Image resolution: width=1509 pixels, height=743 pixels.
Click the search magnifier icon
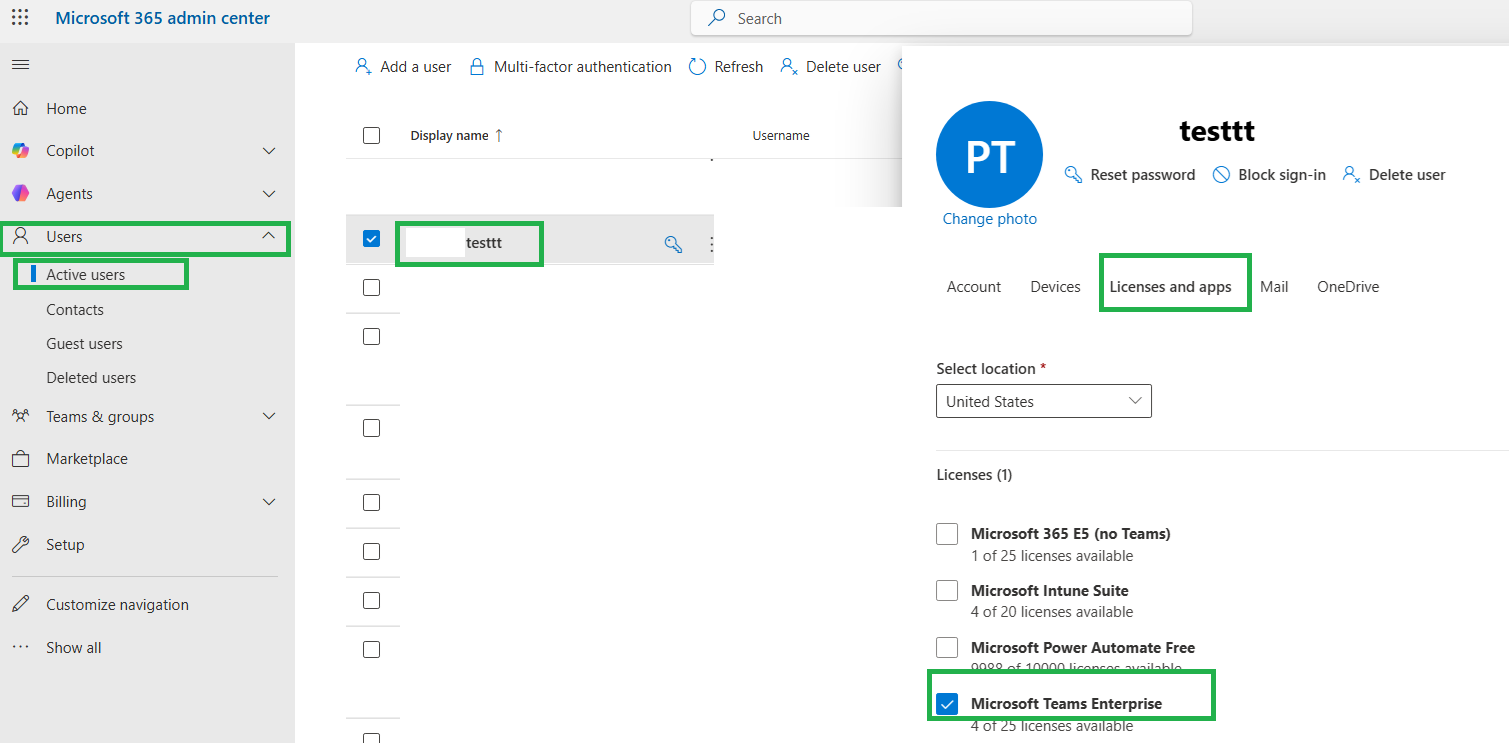pos(717,18)
